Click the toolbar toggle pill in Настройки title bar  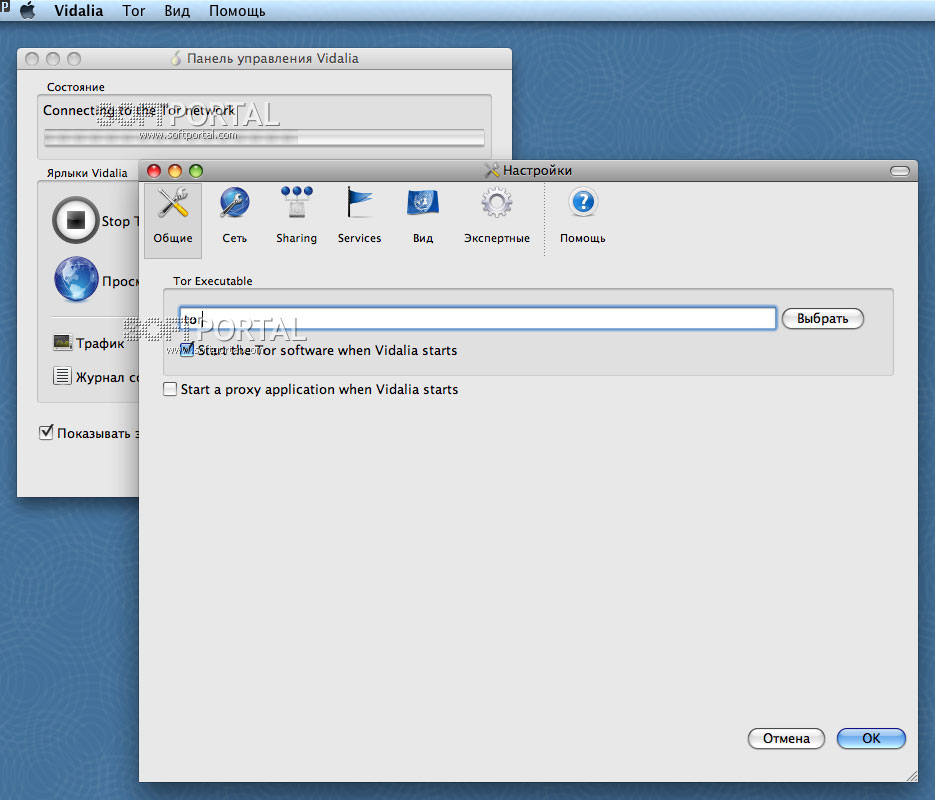click(x=900, y=171)
